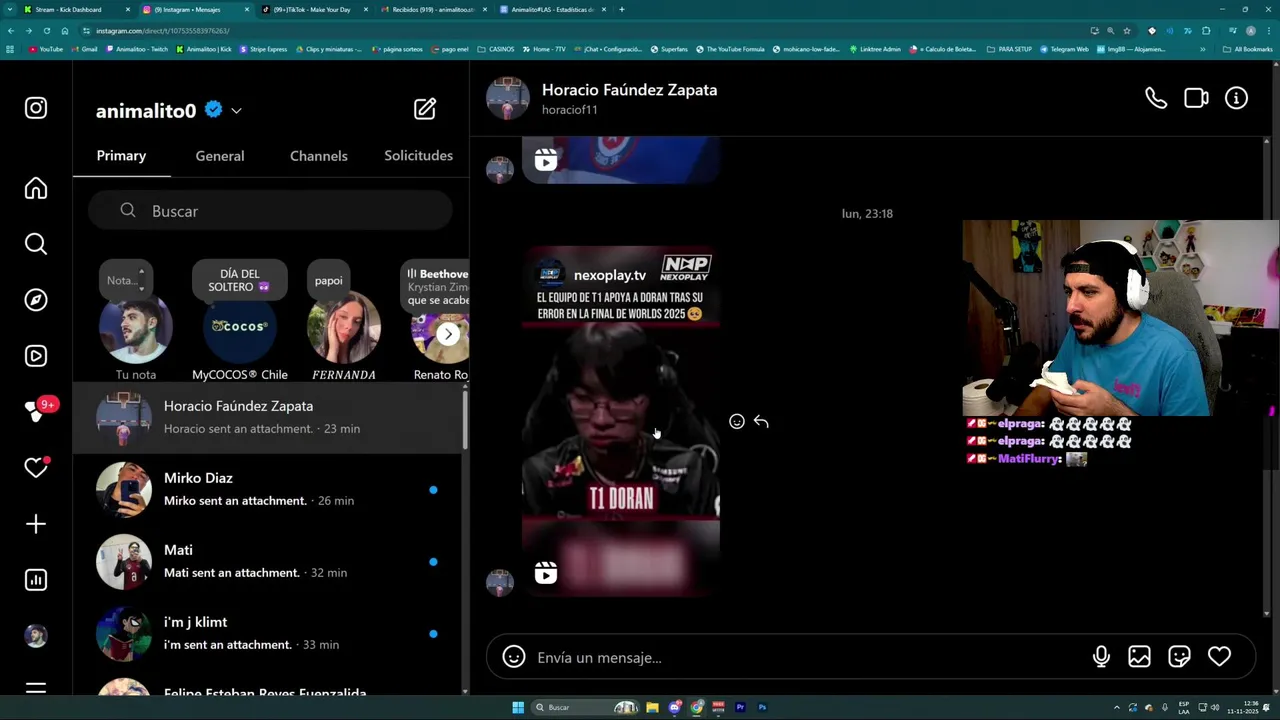Image resolution: width=1280 pixels, height=720 pixels.
Task: Reply to the T1 Doran reel message
Action: coord(761,422)
